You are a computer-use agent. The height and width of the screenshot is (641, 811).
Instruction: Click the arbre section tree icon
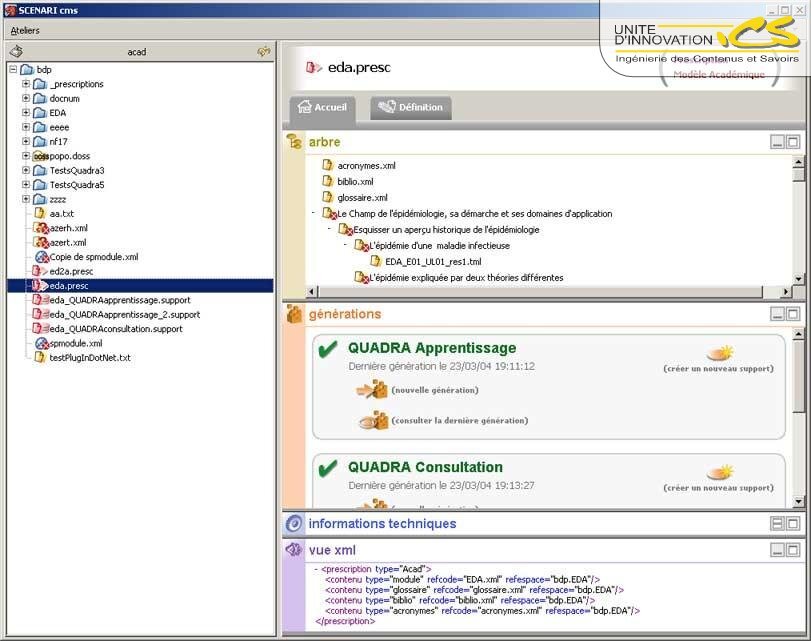294,141
